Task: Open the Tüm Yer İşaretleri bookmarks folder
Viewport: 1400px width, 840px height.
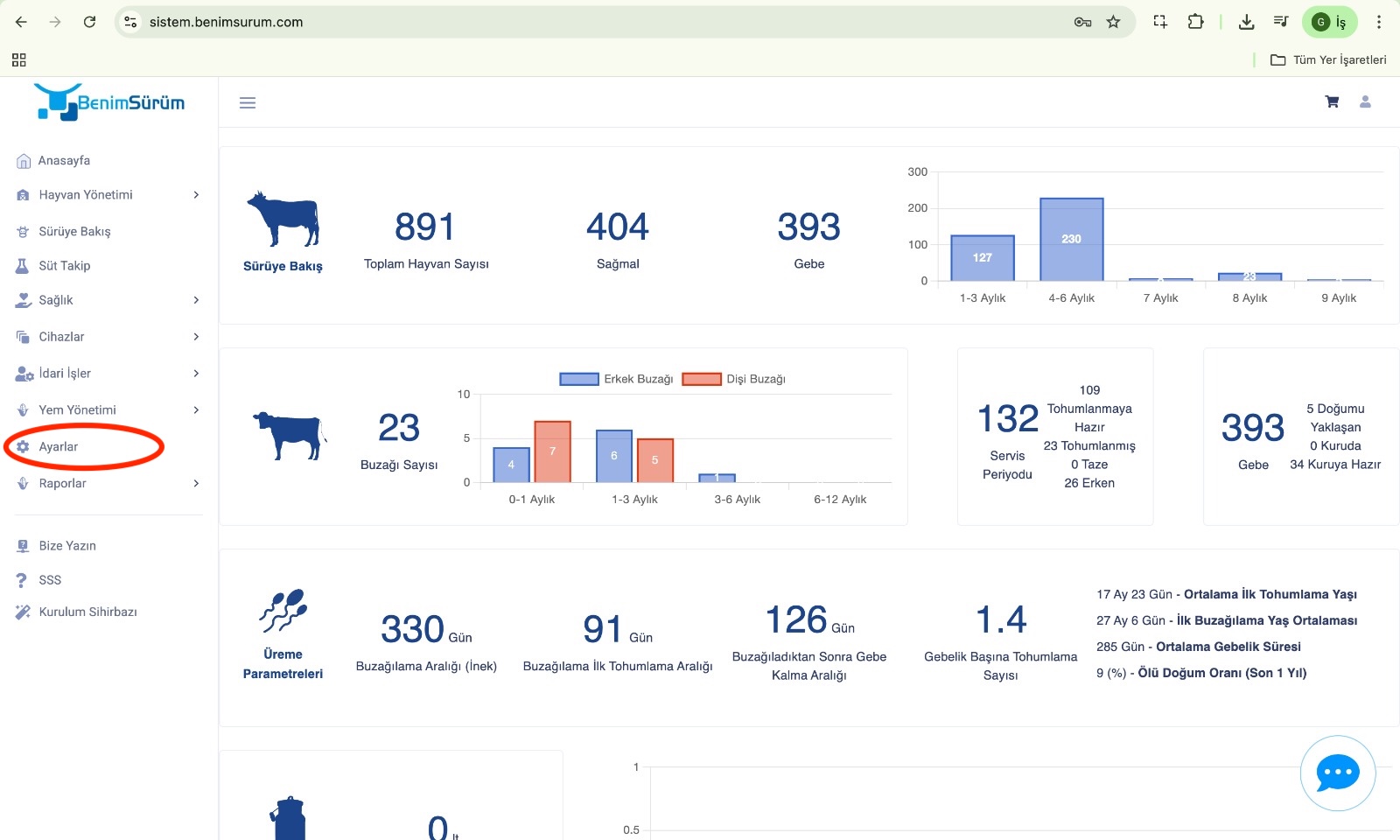Action: tap(1328, 59)
